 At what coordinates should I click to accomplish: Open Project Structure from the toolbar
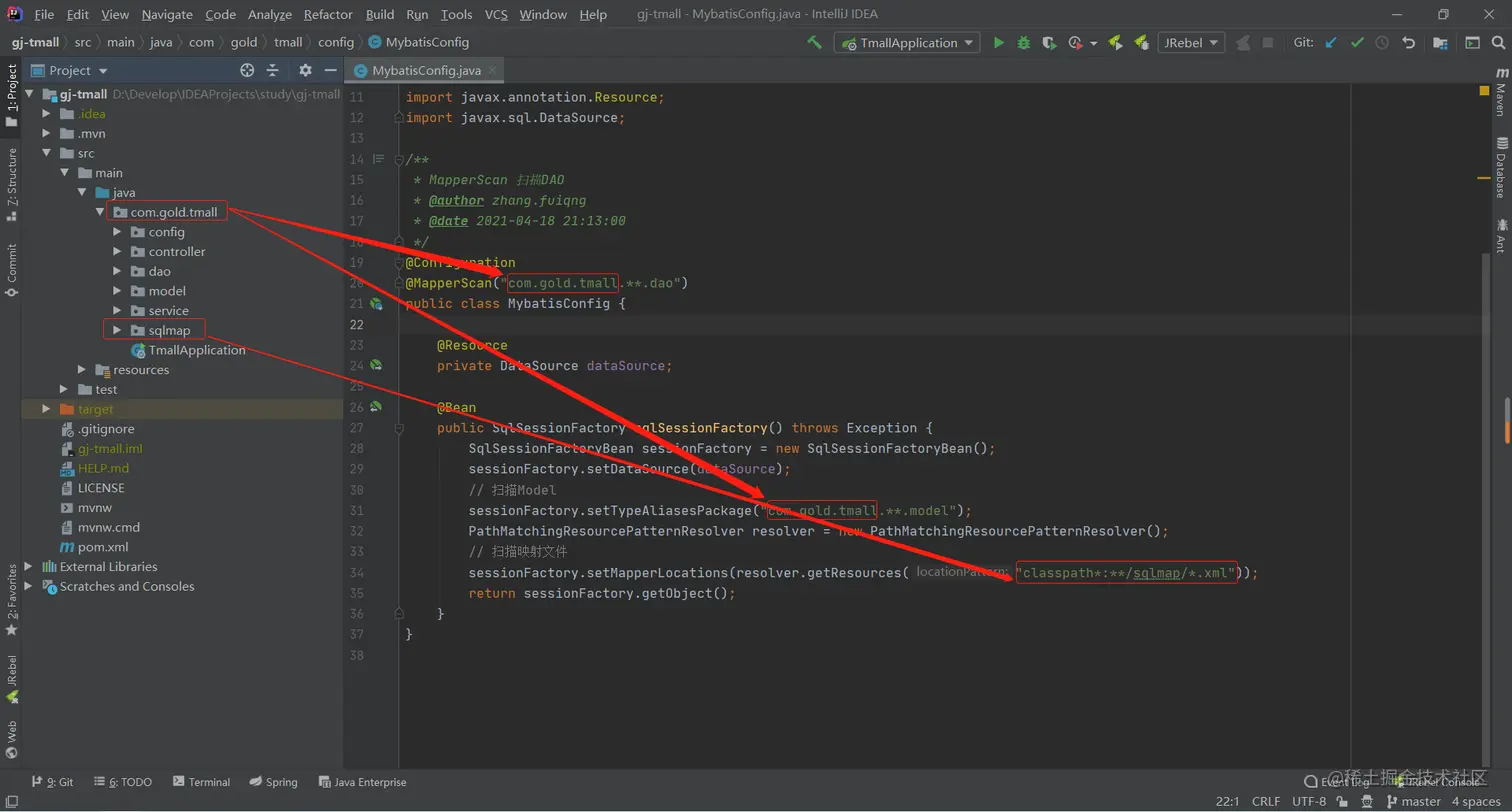click(1440, 43)
